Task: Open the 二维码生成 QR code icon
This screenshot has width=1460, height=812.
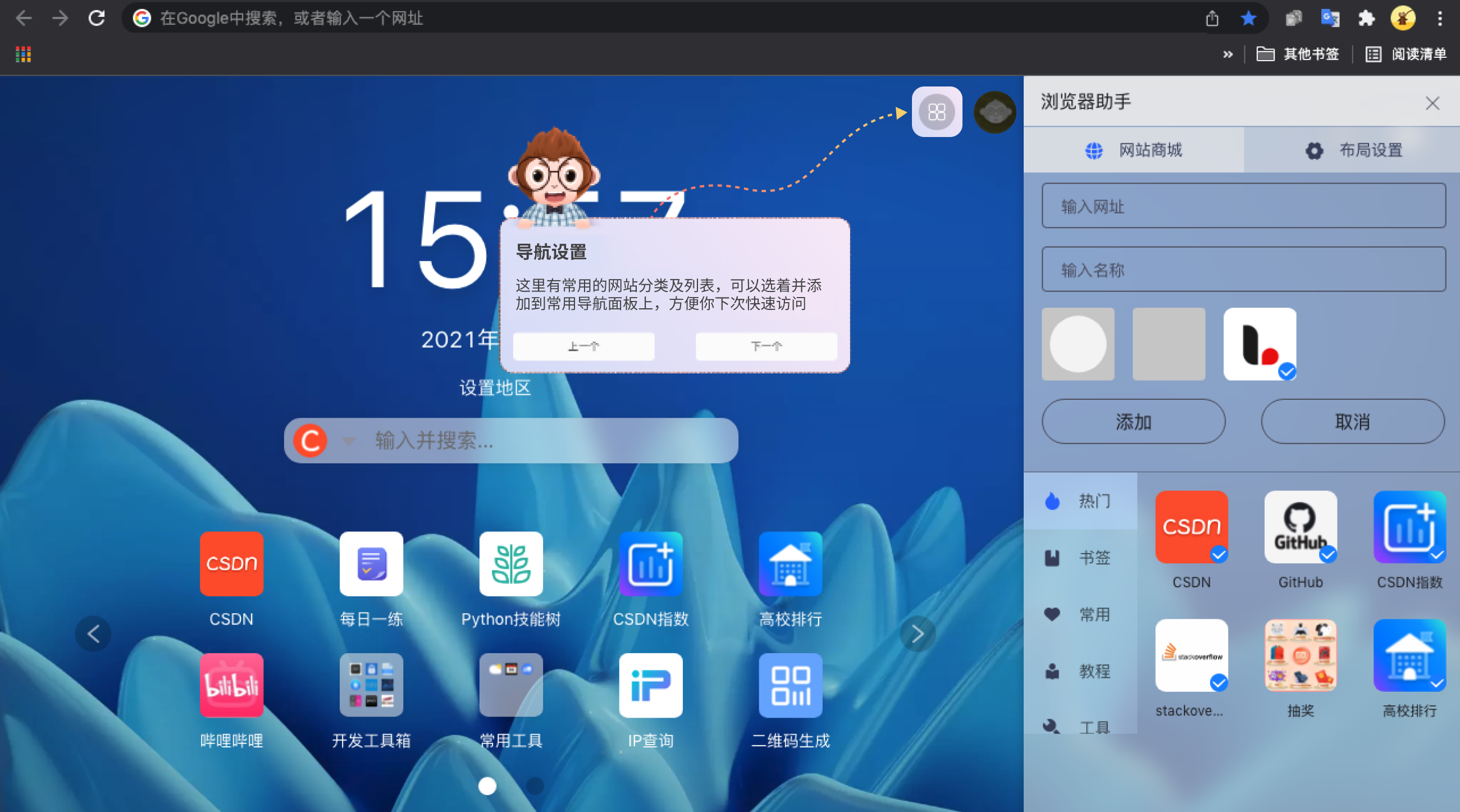Action: click(x=790, y=685)
